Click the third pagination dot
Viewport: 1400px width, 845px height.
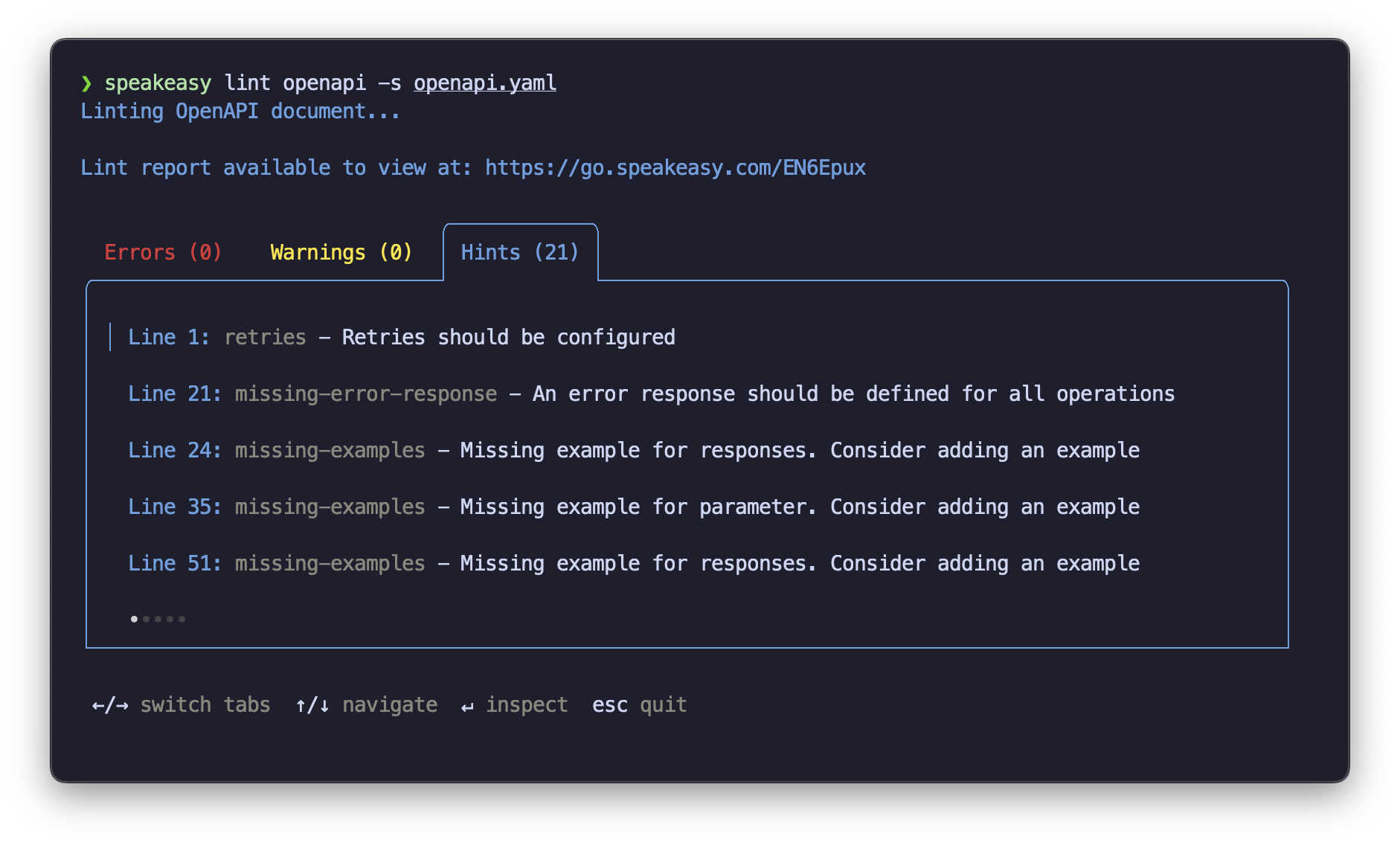click(158, 619)
